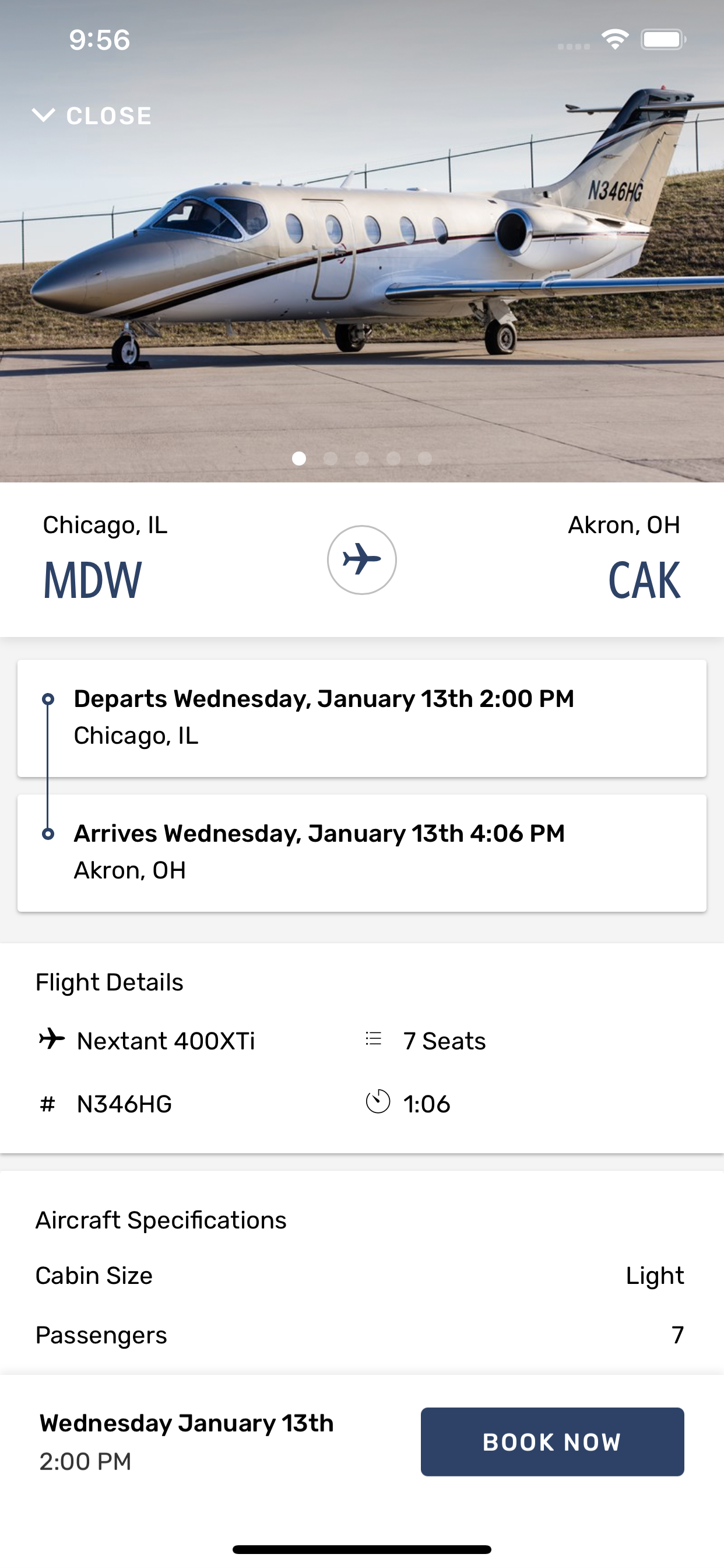This screenshot has width=724, height=1568.
Task: Tap the BOOK NOW button
Action: pos(553,1441)
